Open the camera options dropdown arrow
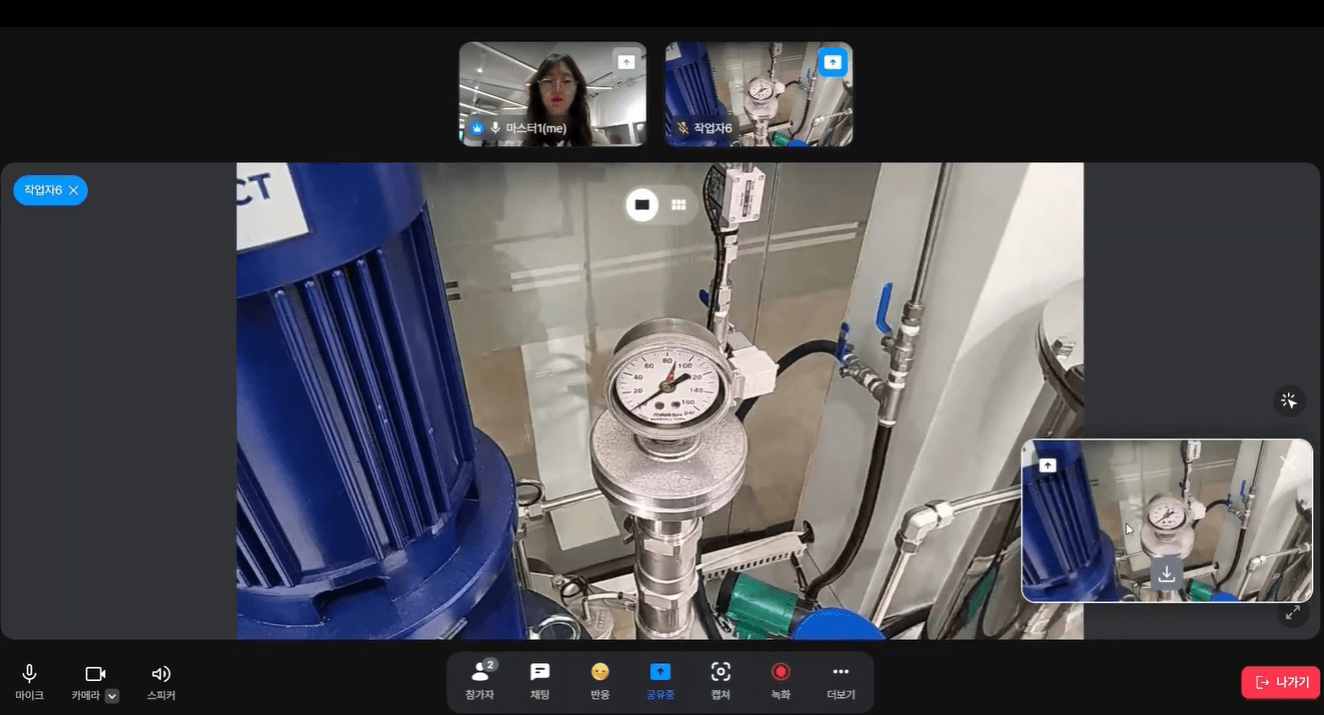This screenshot has width=1324, height=715. [112, 696]
